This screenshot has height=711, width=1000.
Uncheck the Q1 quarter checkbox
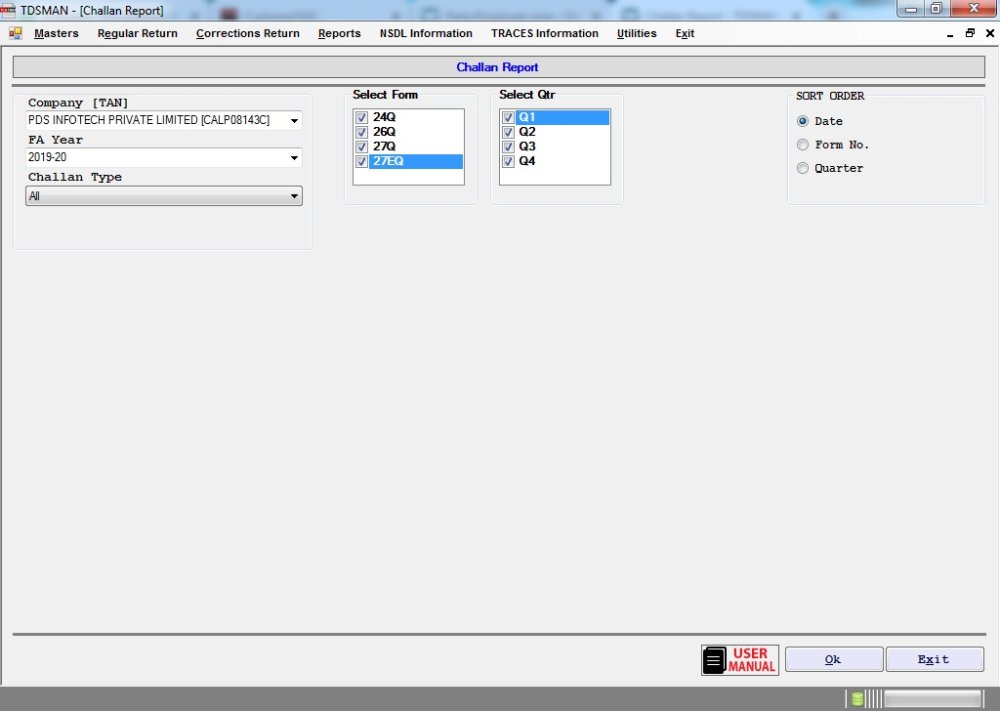pos(508,117)
